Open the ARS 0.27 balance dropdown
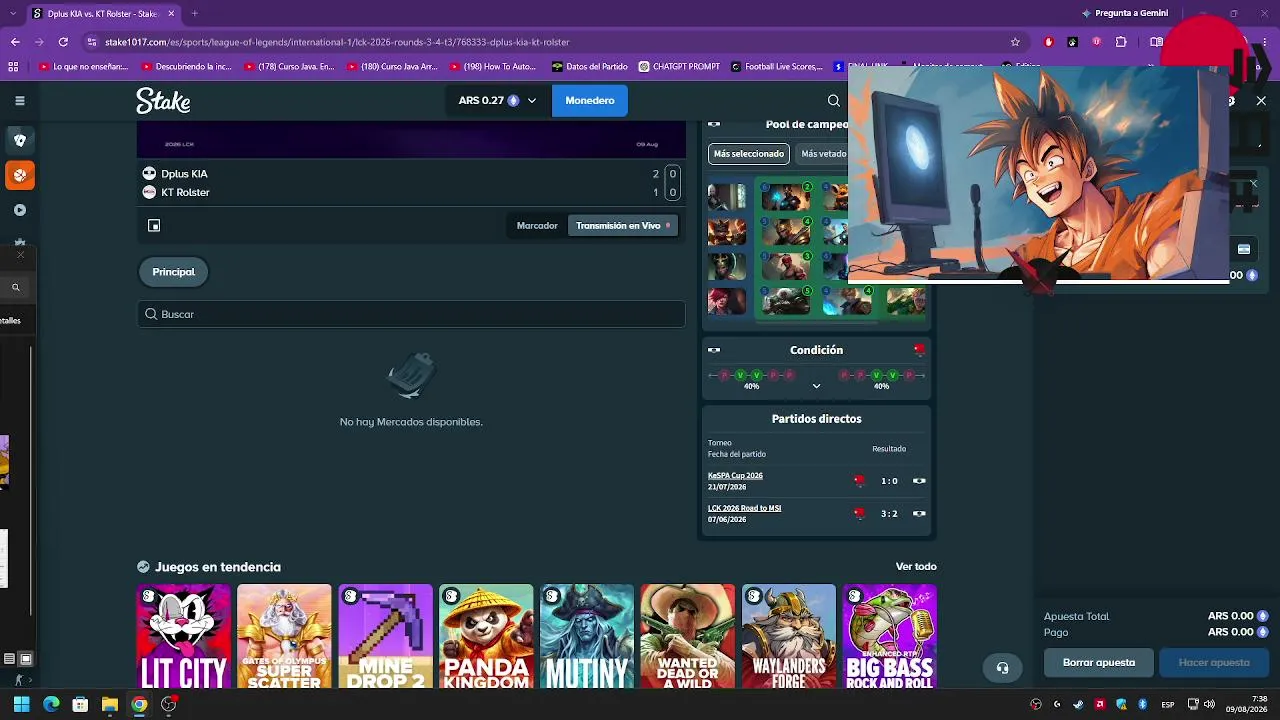 [497, 100]
